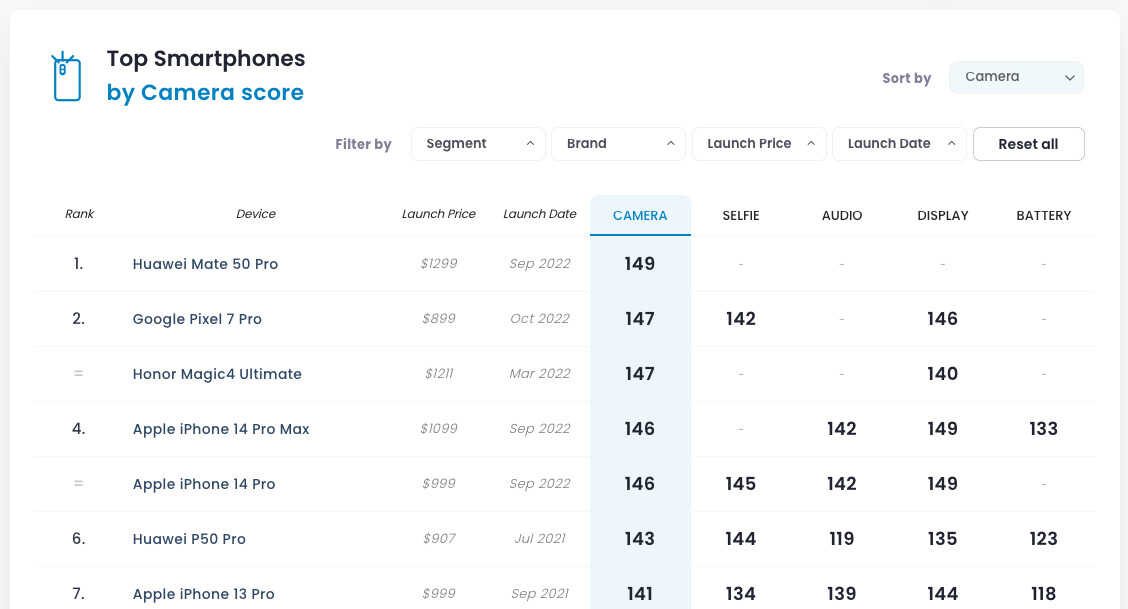This screenshot has height=609, width=1128.
Task: Click display score 140 for Honor Magic4 Ultimate
Action: pyautogui.click(x=942, y=374)
